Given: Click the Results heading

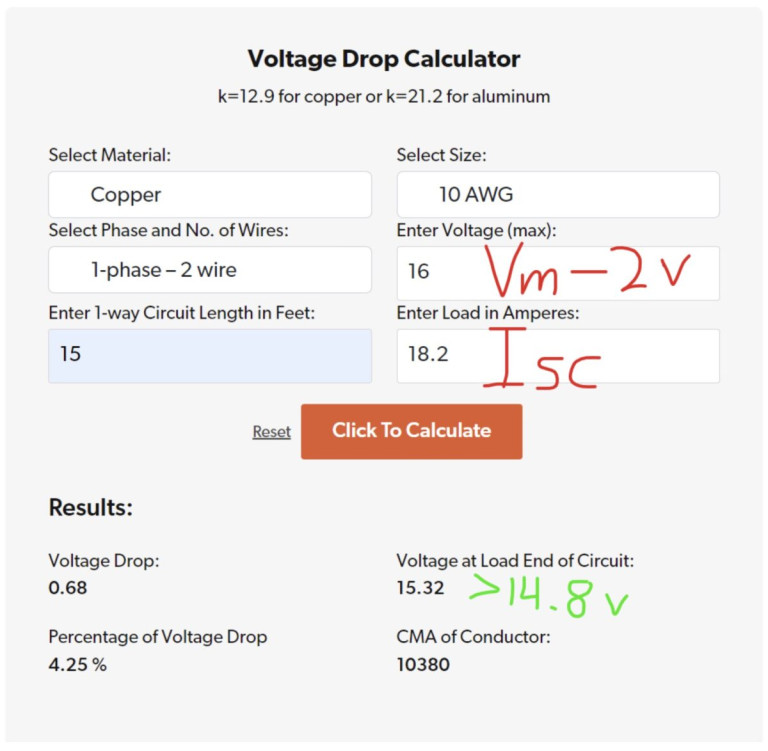Looking at the screenshot, I should (x=90, y=508).
